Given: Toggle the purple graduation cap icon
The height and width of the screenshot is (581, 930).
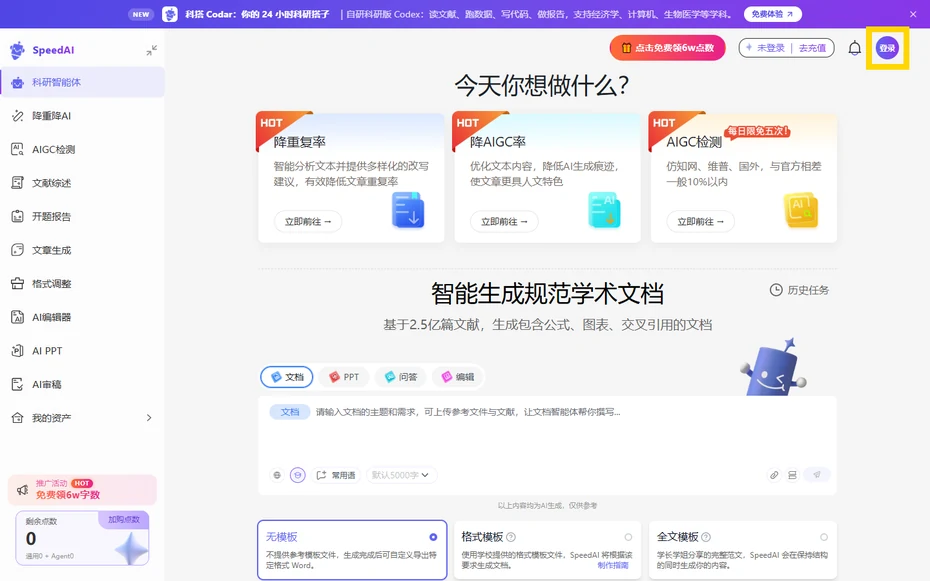Looking at the screenshot, I should [x=298, y=475].
